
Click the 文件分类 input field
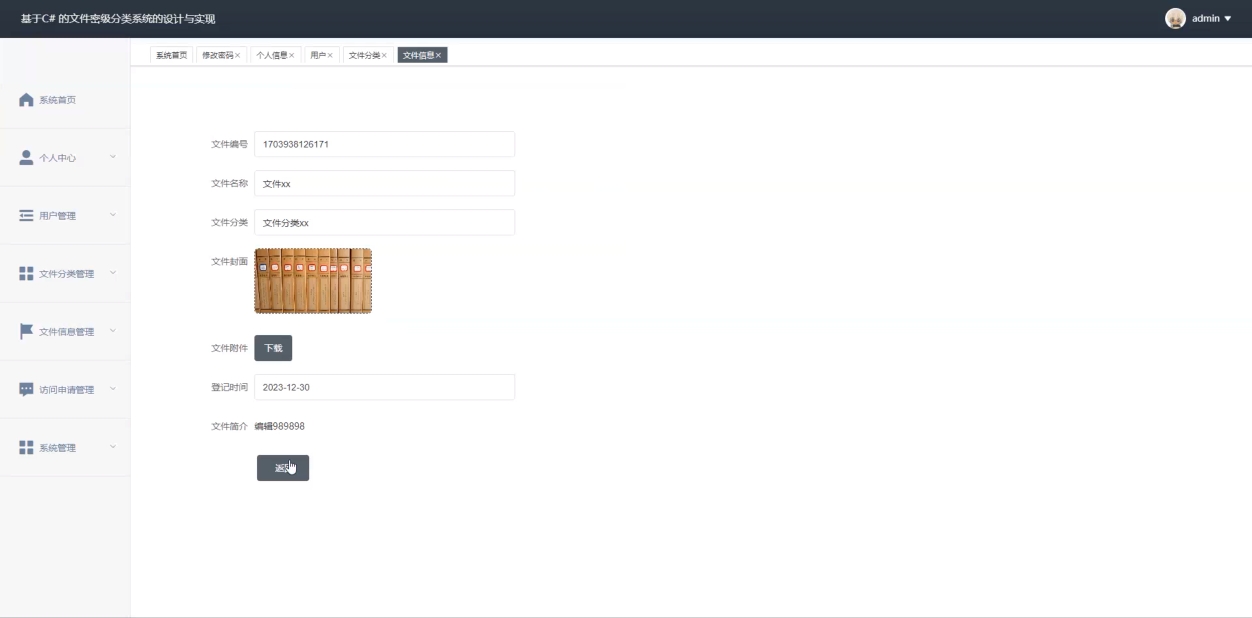tap(385, 222)
